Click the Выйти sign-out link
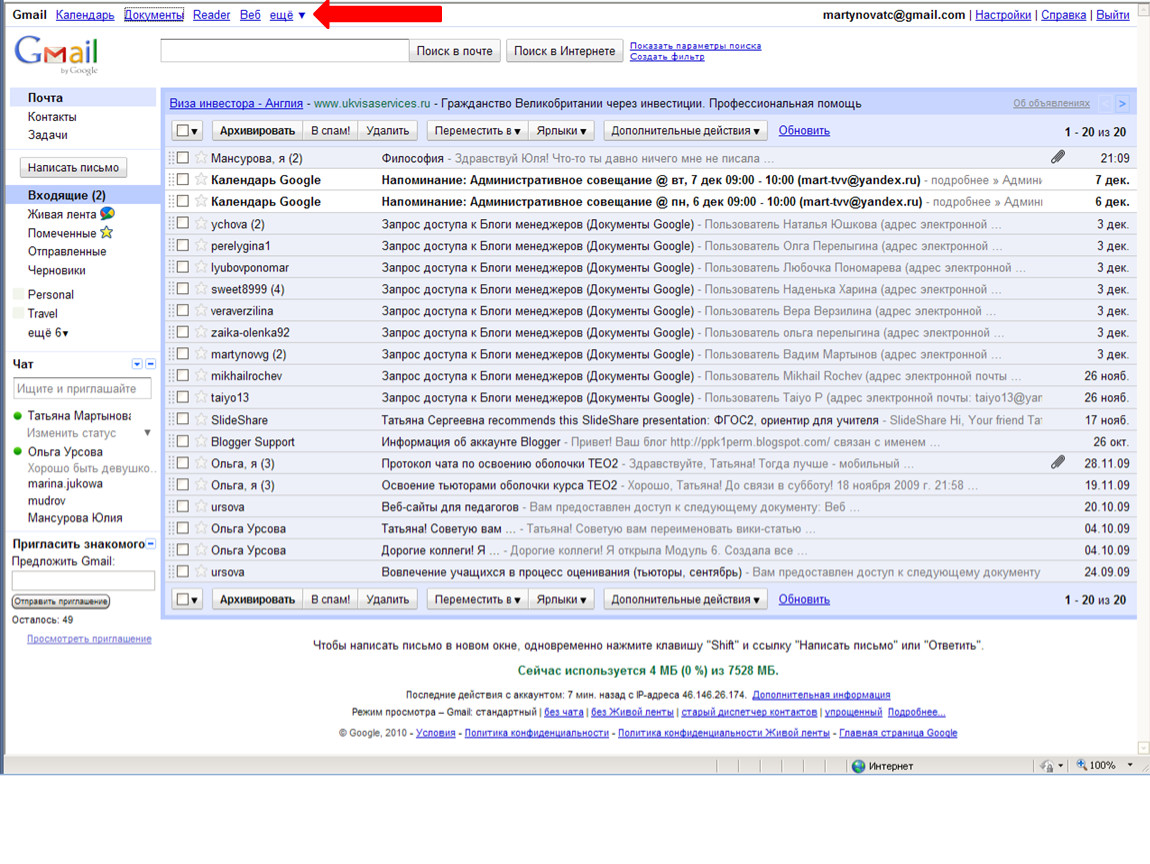1150x864 pixels. click(1113, 15)
